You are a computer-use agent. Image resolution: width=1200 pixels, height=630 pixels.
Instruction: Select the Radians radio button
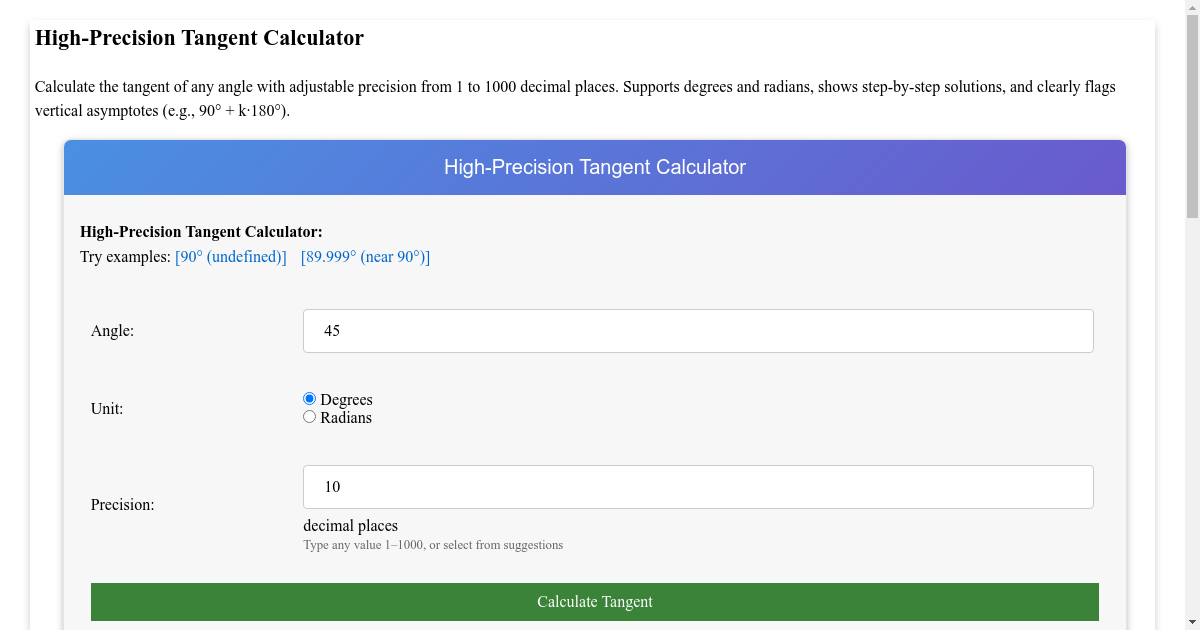(x=309, y=416)
